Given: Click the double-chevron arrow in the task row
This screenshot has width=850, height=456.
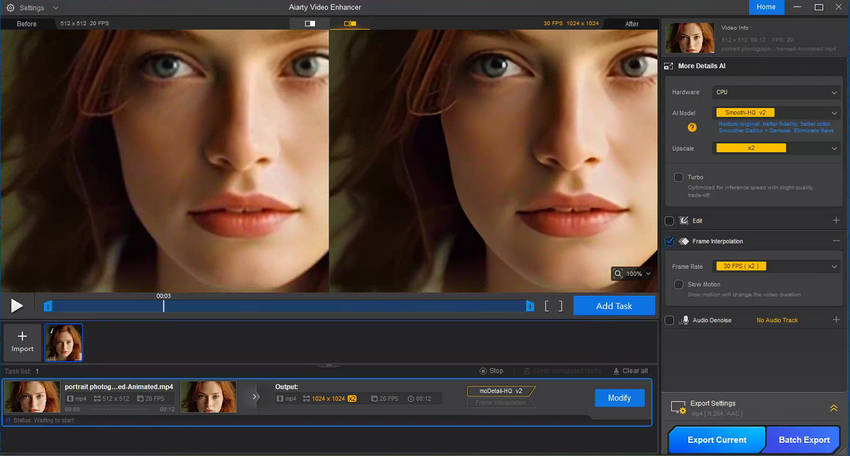Looking at the screenshot, I should [255, 397].
